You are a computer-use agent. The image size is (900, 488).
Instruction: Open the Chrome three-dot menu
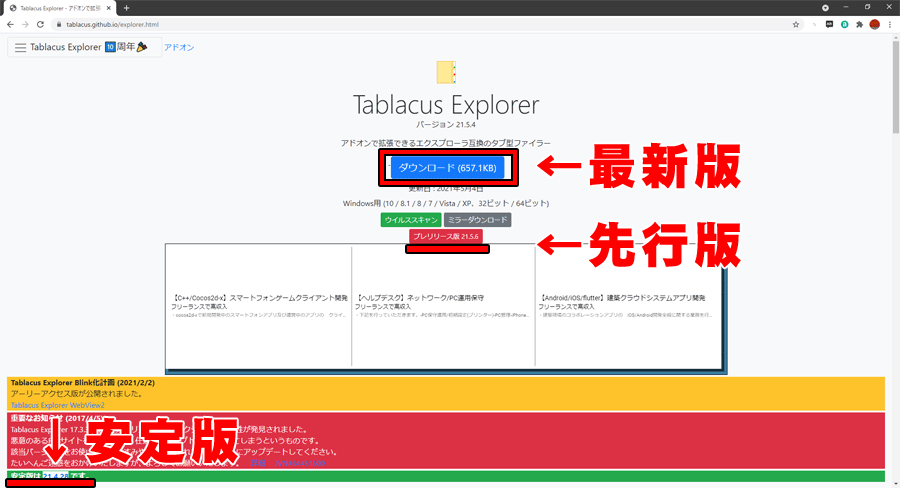[x=890, y=25]
